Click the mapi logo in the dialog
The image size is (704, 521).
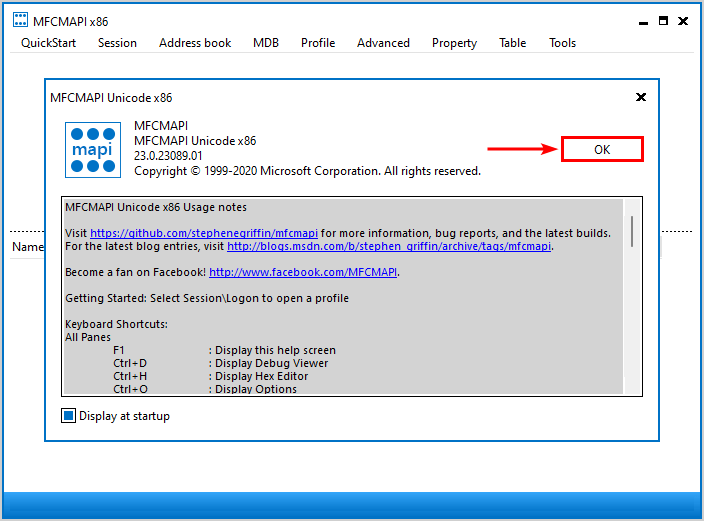(93, 150)
